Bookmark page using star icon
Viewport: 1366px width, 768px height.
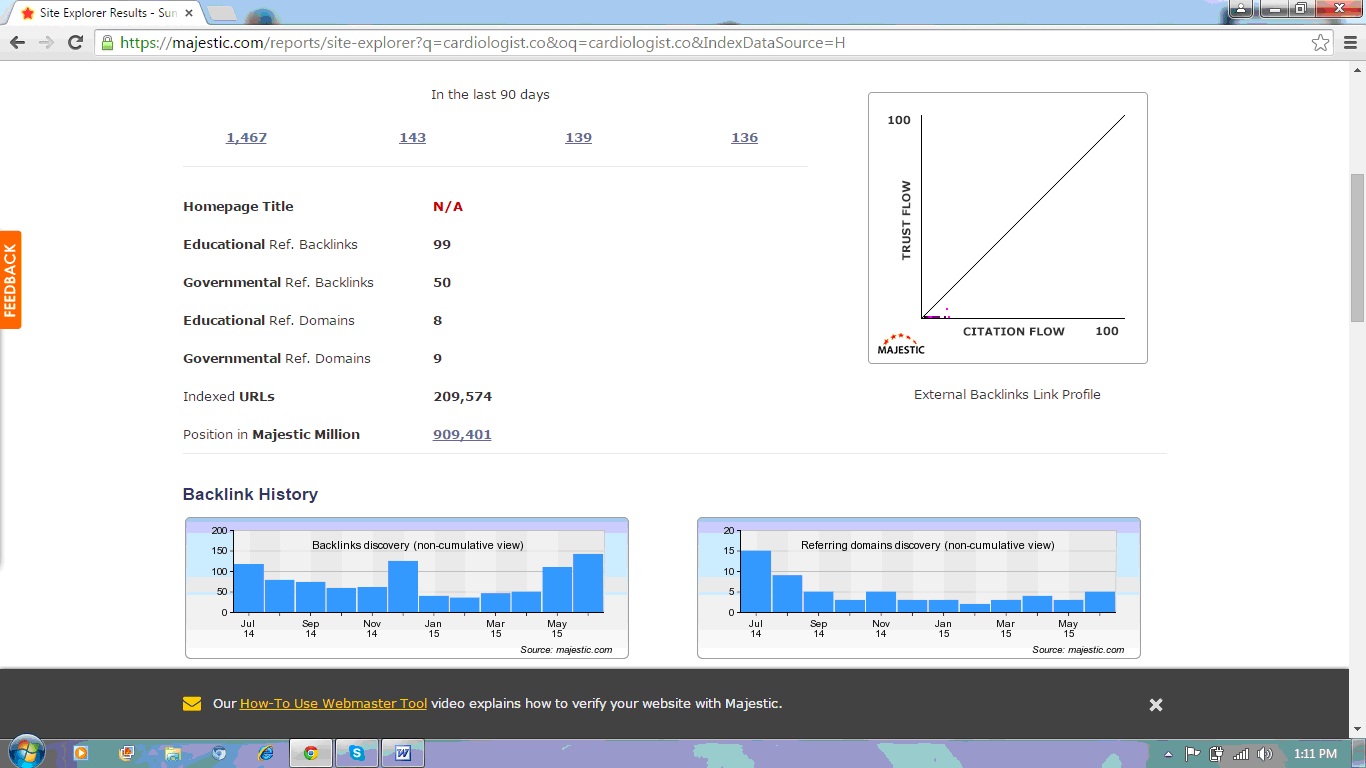(1320, 43)
